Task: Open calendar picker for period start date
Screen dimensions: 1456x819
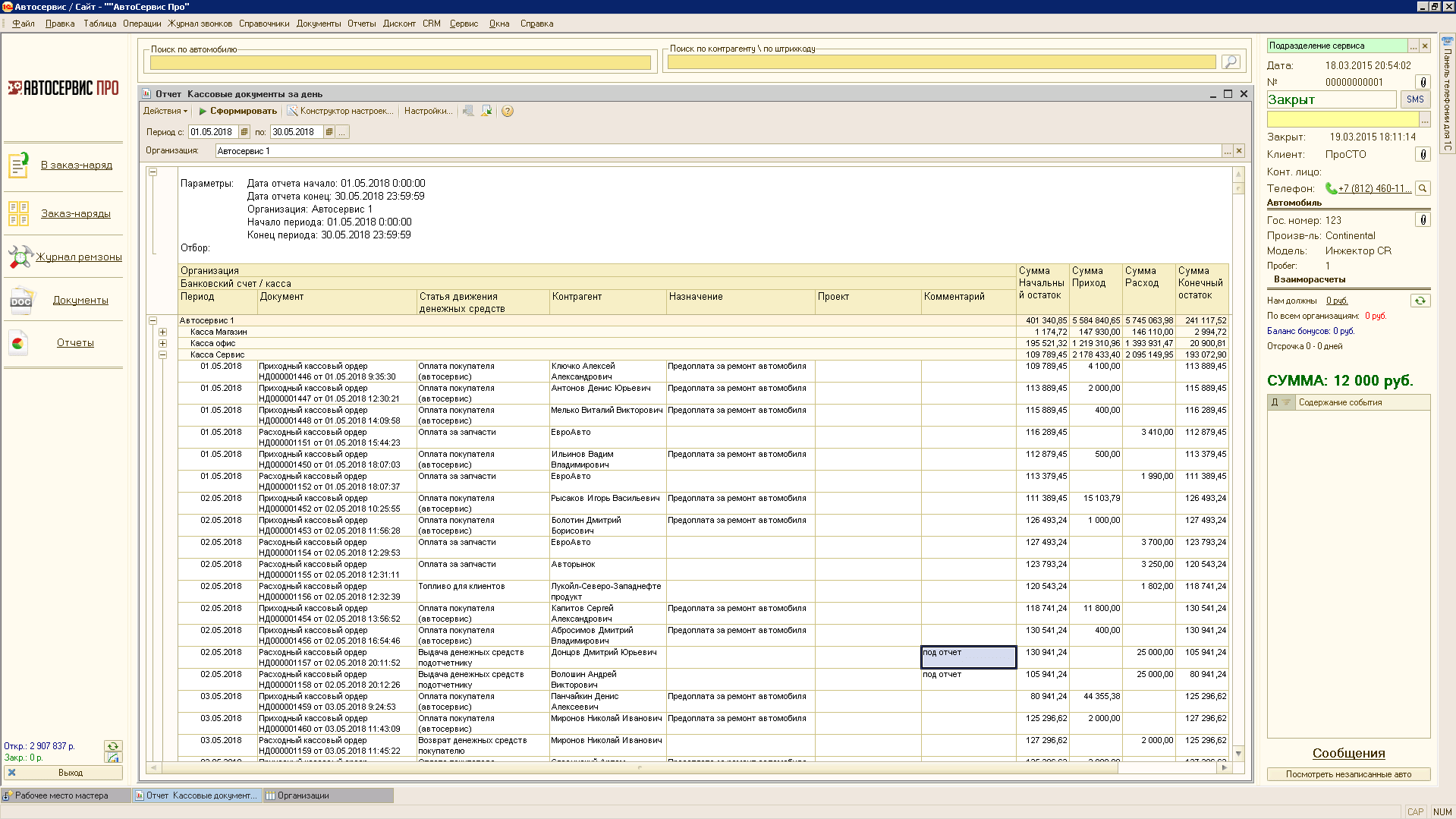Action: pyautogui.click(x=244, y=132)
